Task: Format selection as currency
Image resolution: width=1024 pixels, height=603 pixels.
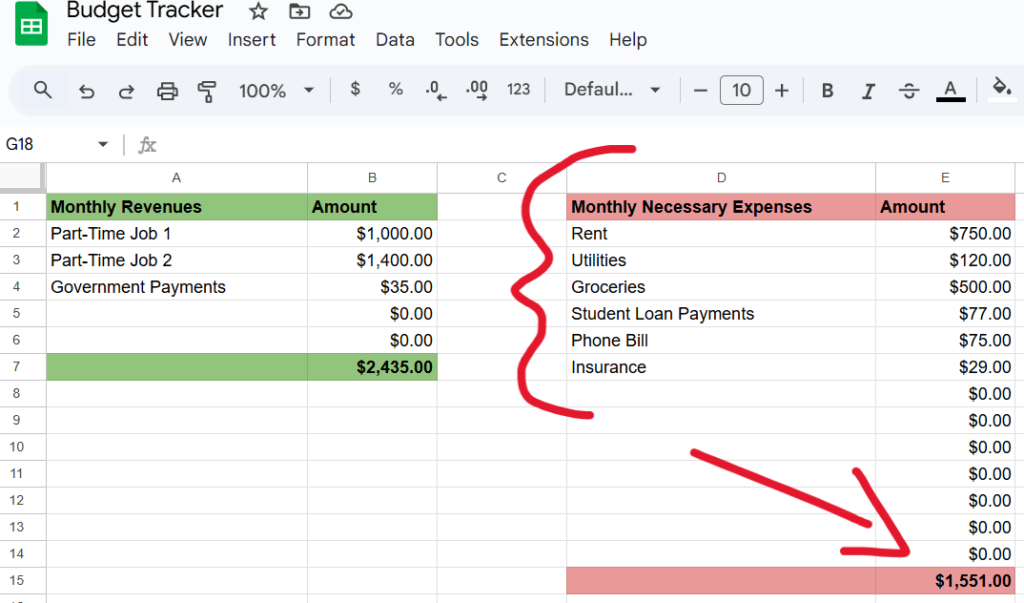Action: [354, 90]
